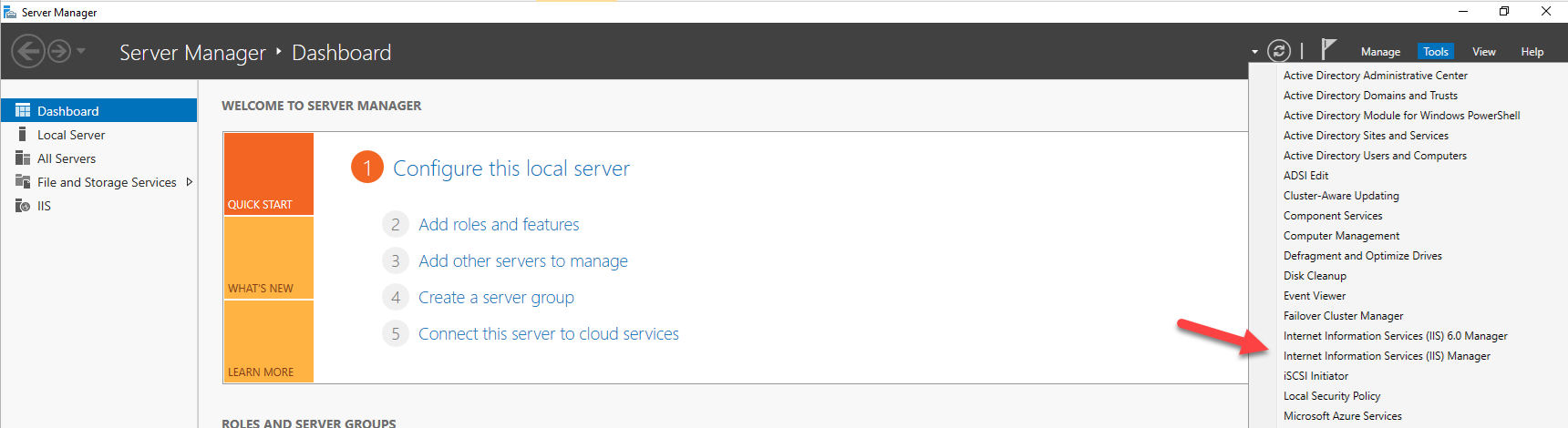
Task: Click the back navigation arrow icon
Action: pos(28,51)
